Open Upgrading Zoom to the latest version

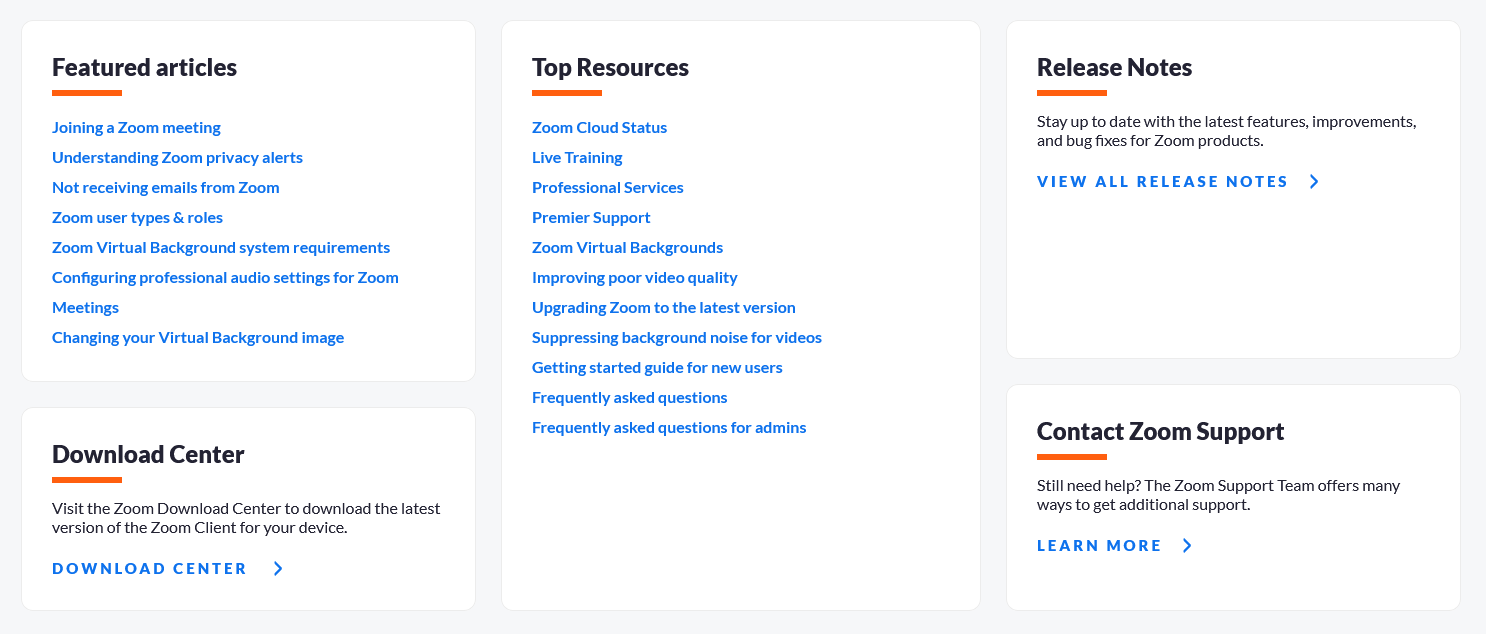663,307
